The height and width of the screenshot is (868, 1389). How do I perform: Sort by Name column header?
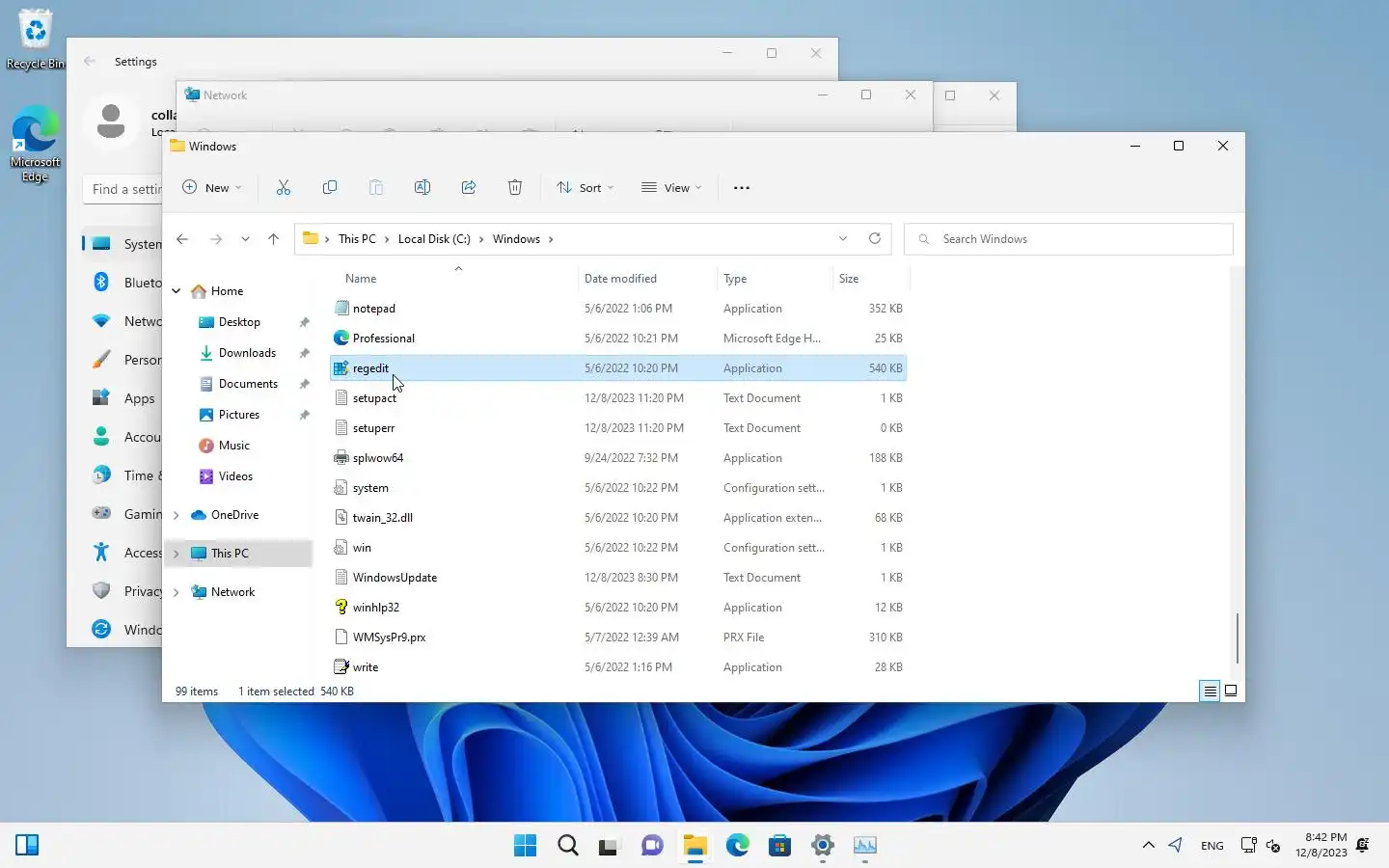[361, 279]
